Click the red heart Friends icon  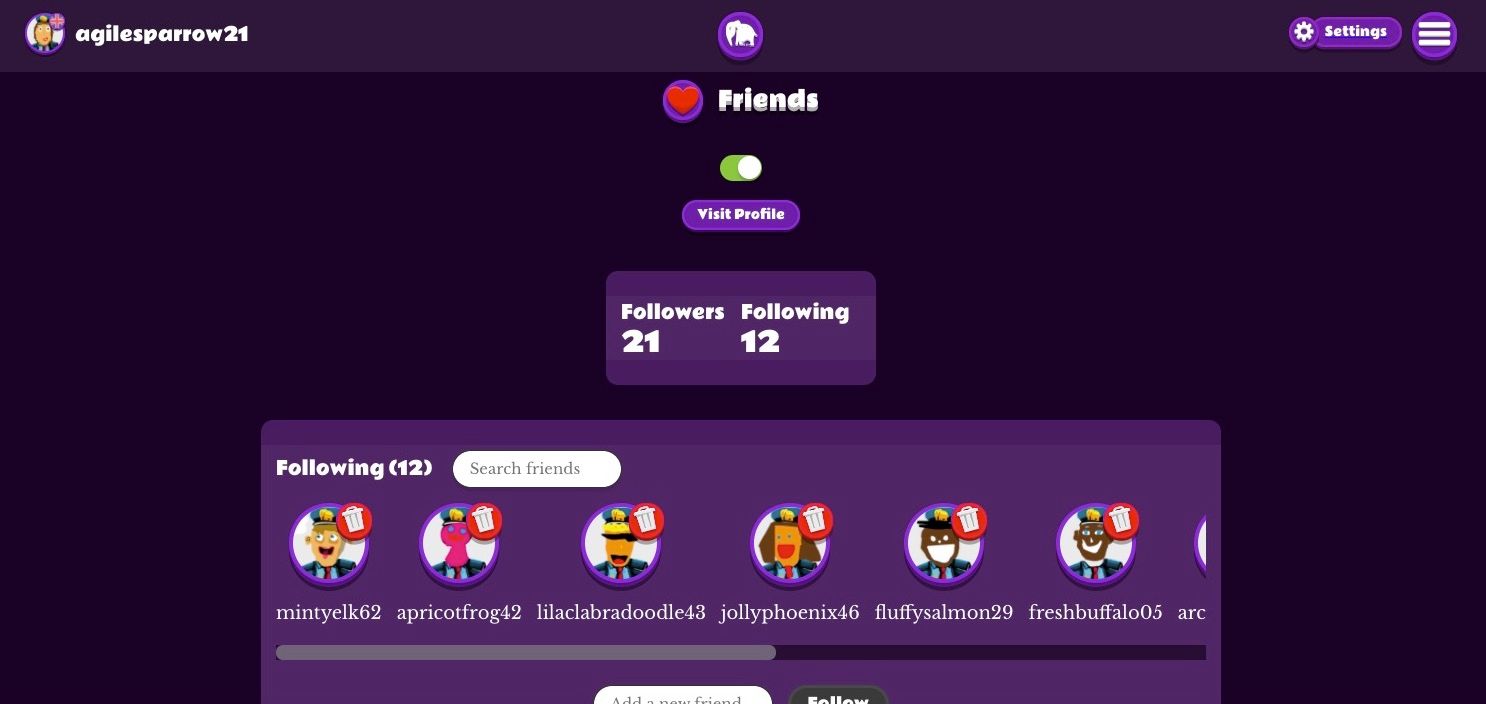coord(683,101)
